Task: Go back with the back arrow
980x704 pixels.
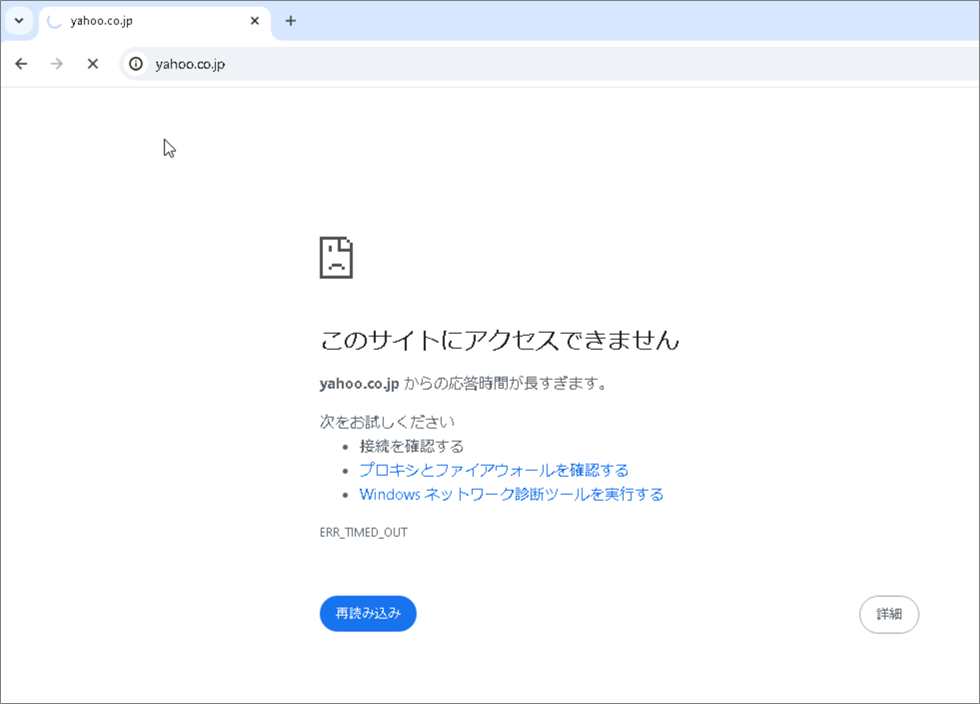Action: coord(21,64)
